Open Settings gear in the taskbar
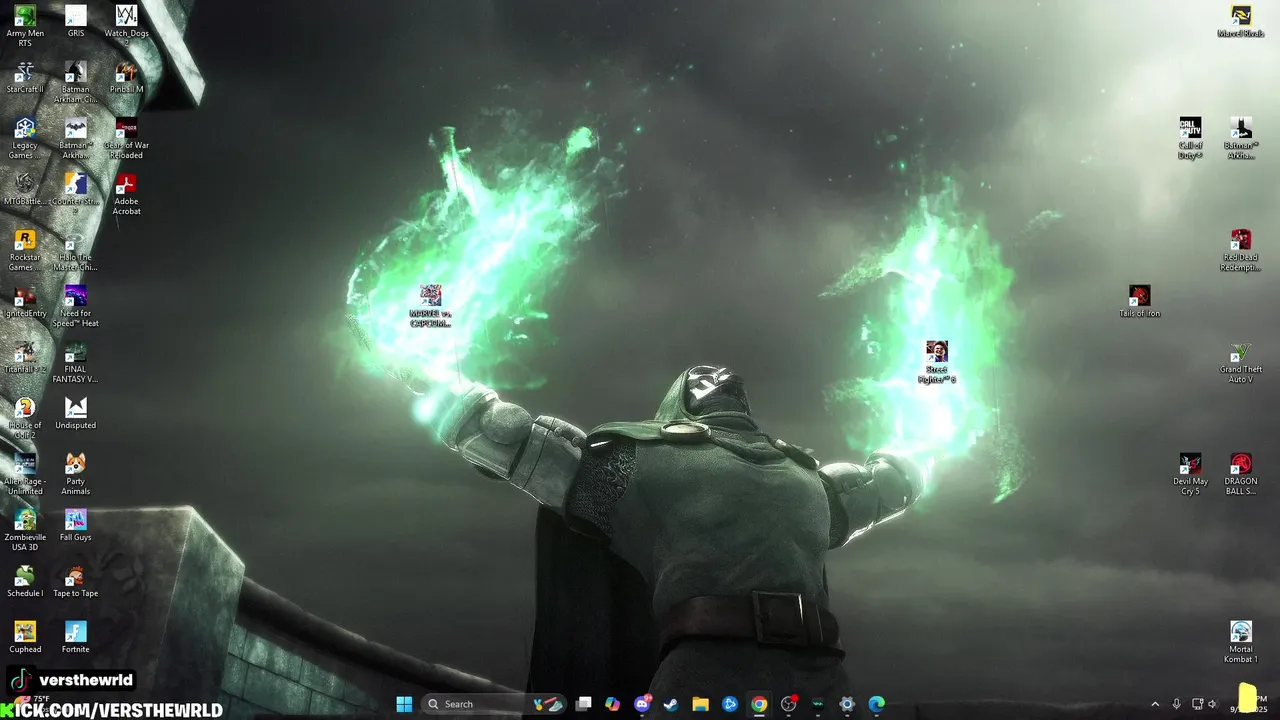1280x720 pixels. (x=847, y=704)
